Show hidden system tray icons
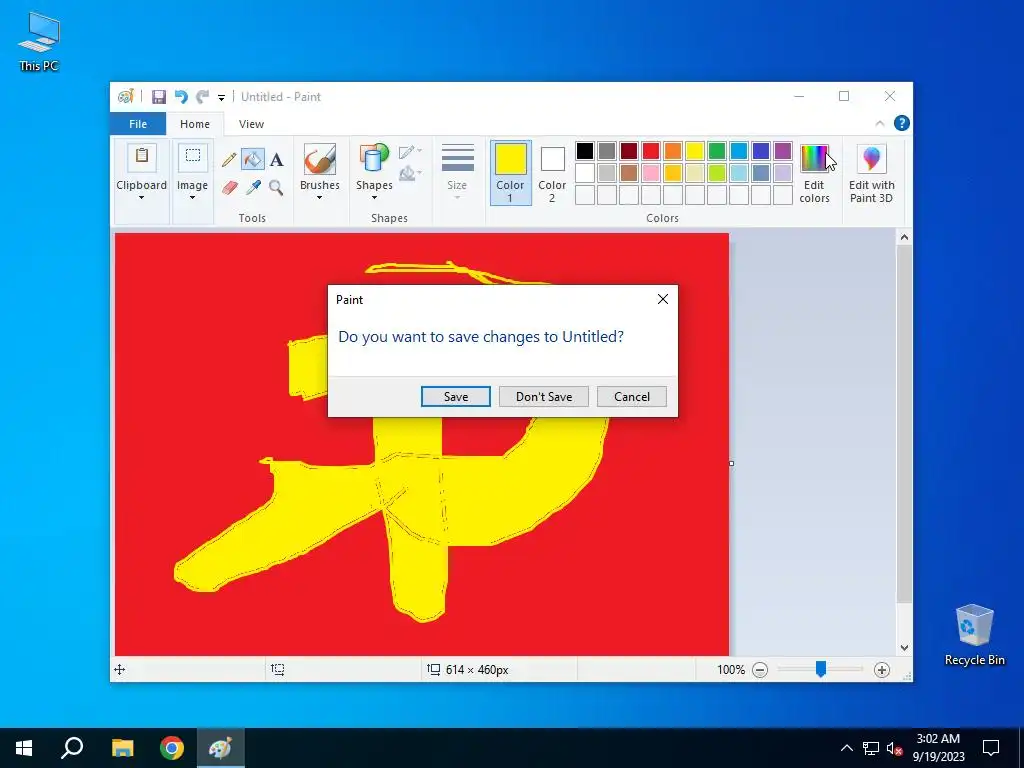The image size is (1024, 768). pos(846,748)
